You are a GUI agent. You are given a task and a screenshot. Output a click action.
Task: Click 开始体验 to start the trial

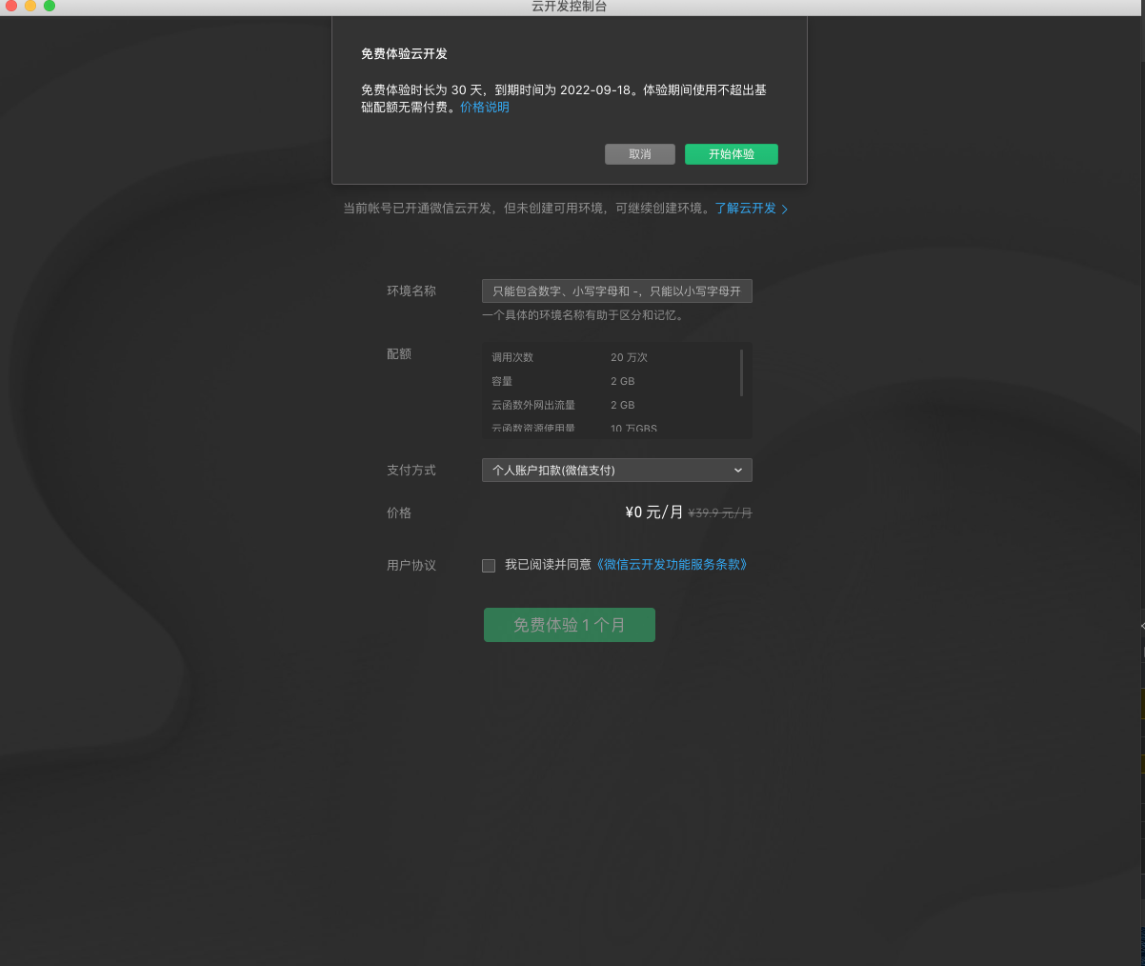(x=731, y=154)
